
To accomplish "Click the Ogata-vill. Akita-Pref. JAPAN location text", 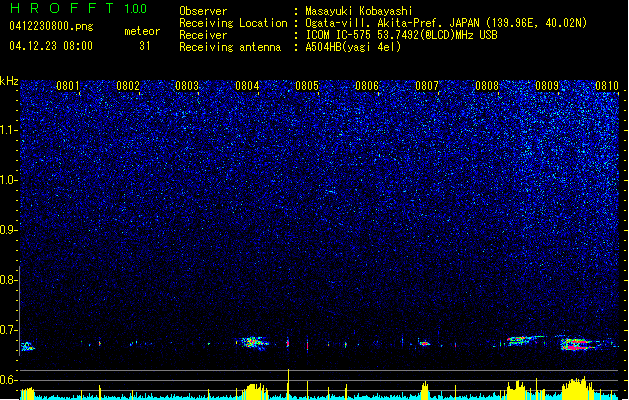I will [446, 23].
